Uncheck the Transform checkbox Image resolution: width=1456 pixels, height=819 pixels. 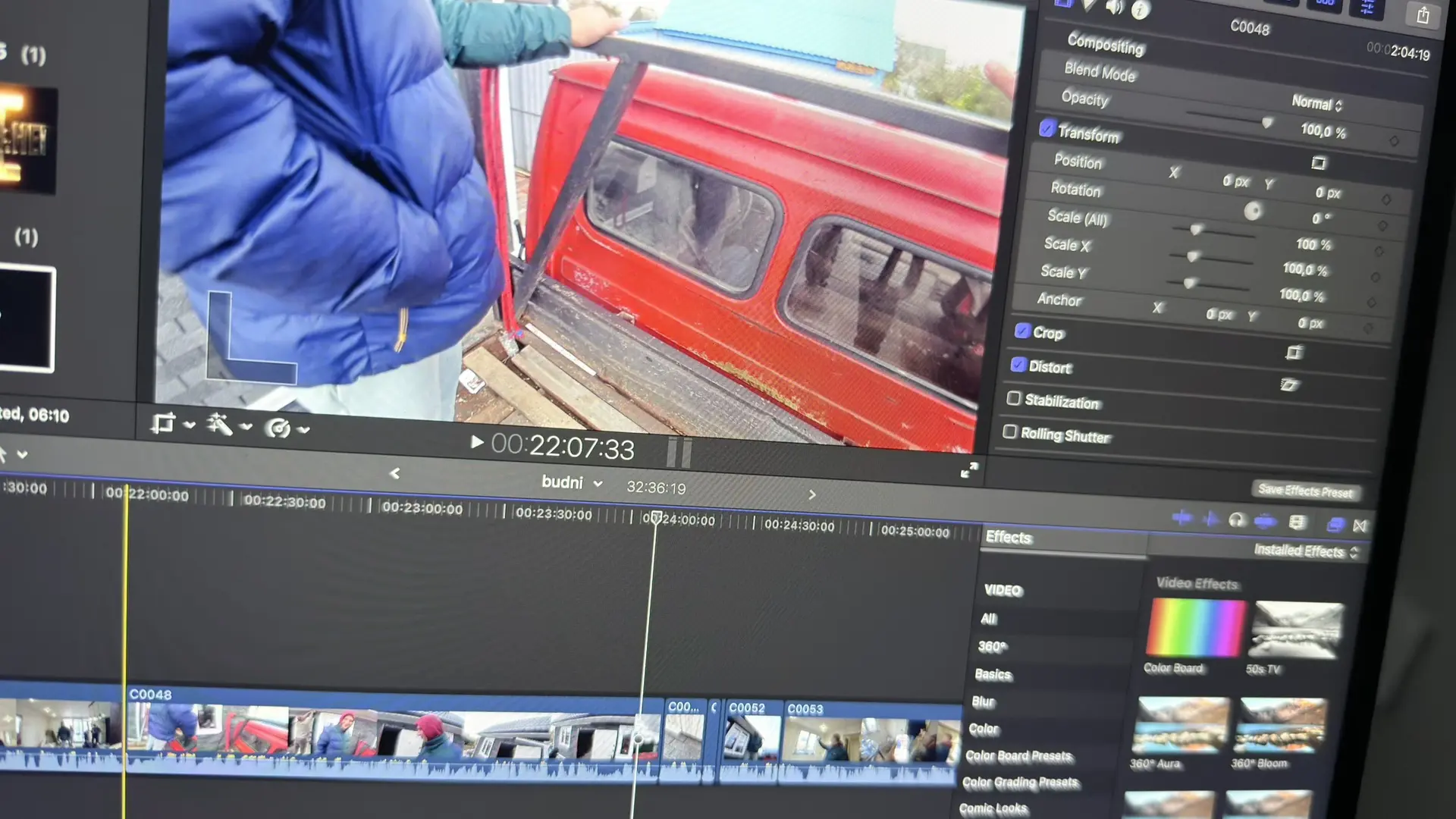1047,127
